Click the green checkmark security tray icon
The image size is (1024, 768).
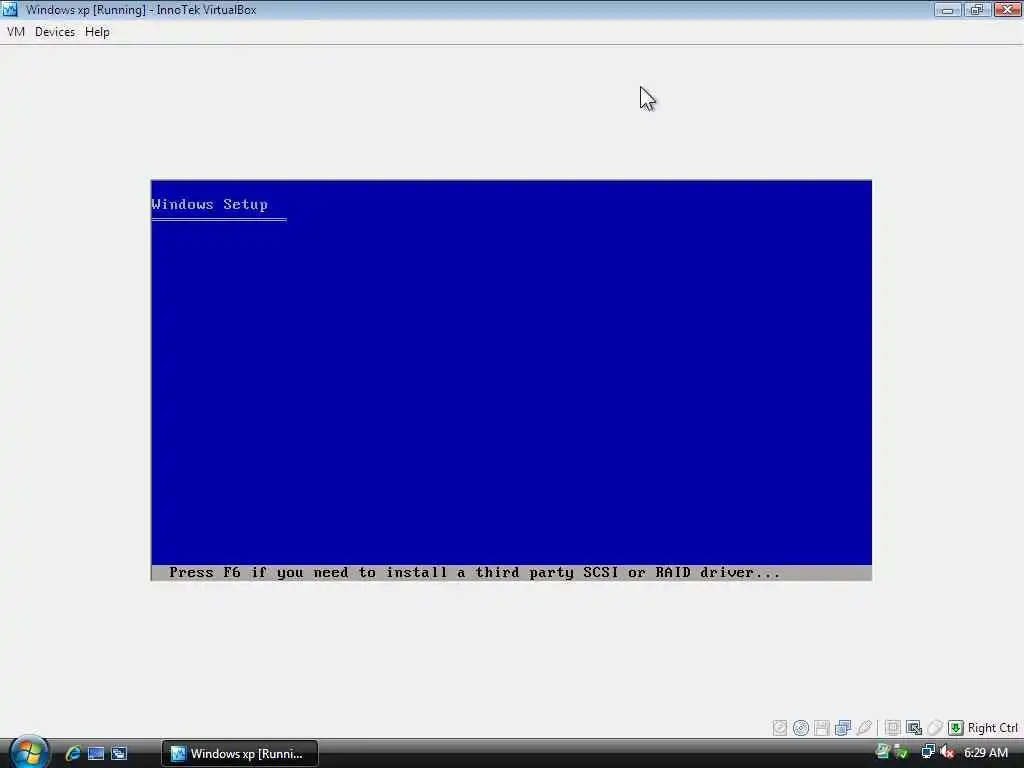click(x=902, y=753)
